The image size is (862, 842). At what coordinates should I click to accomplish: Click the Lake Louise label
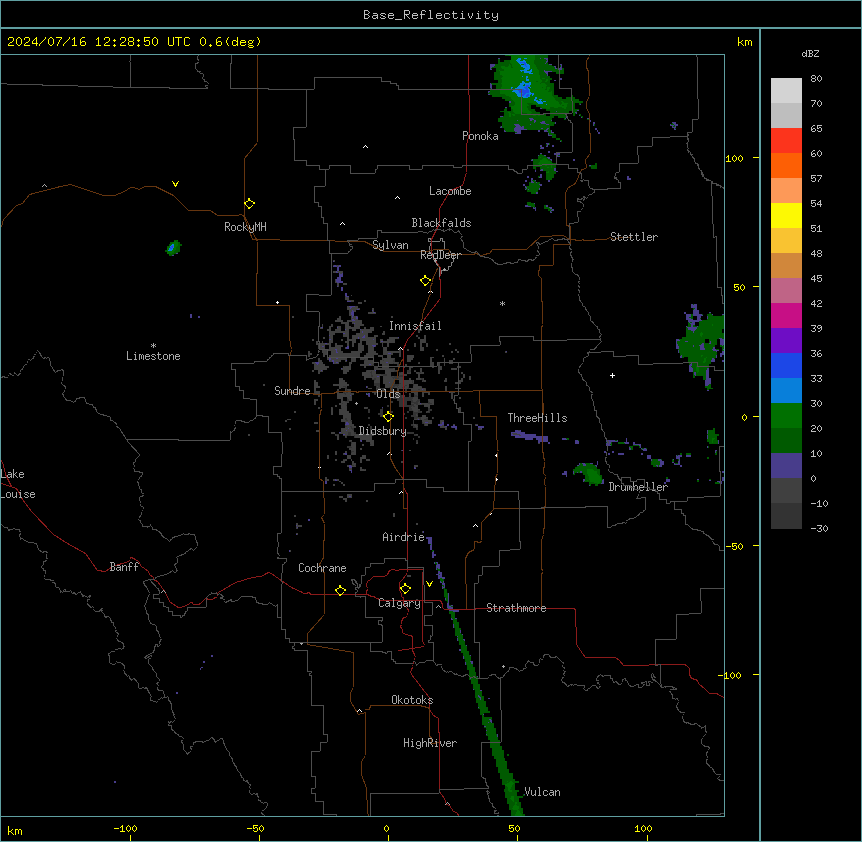click(x=18, y=484)
